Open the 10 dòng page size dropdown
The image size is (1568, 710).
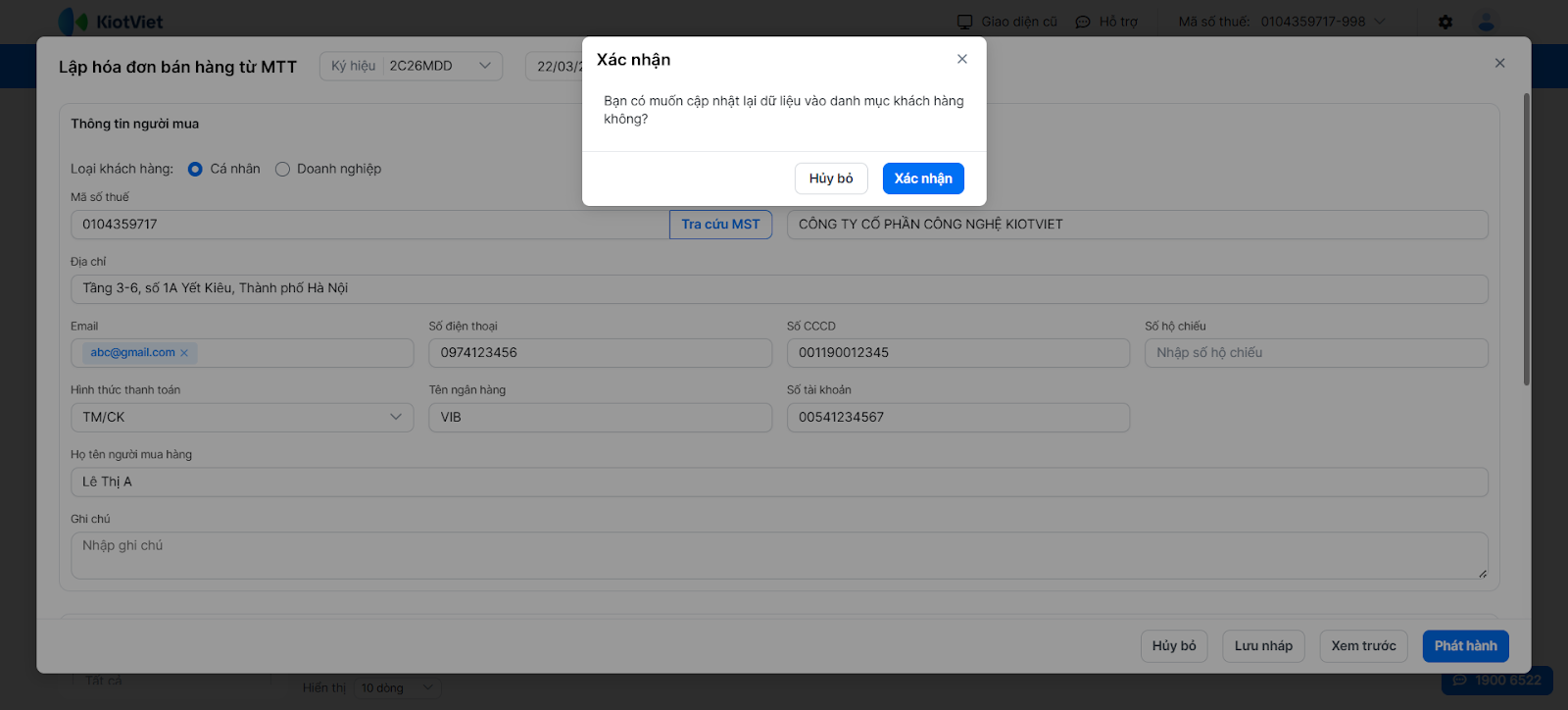pyautogui.click(x=396, y=687)
